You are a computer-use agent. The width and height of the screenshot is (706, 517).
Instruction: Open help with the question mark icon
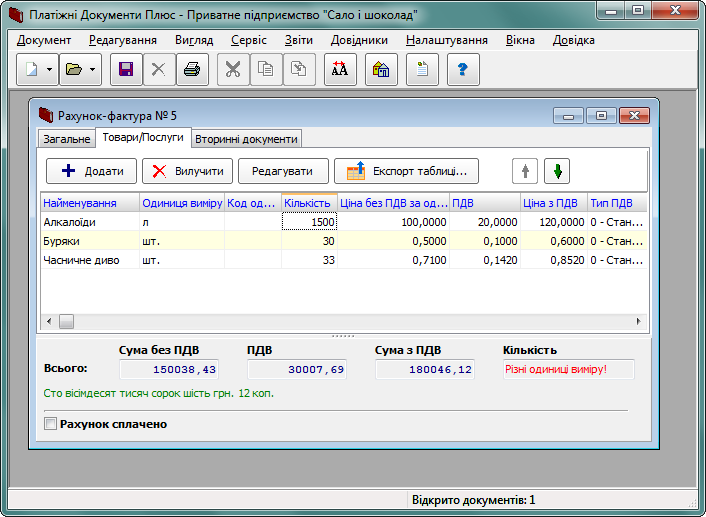click(x=463, y=69)
